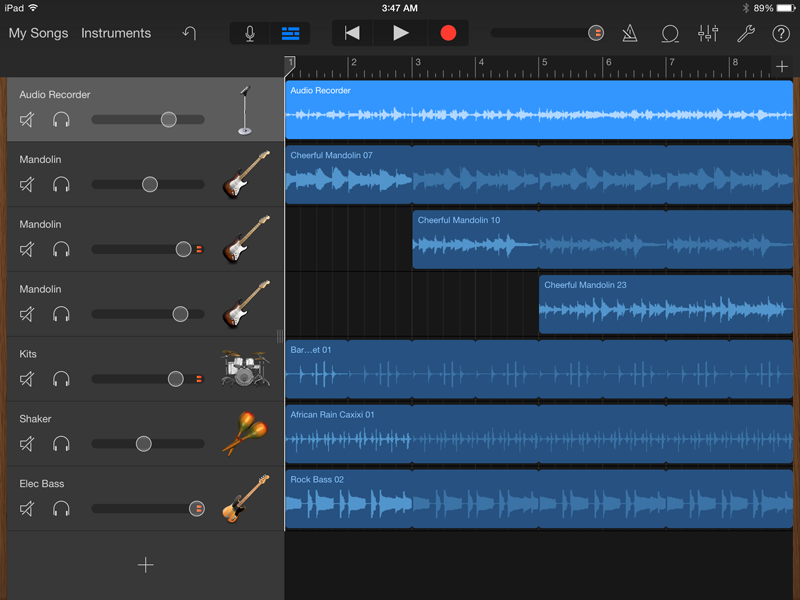Open the help question mark icon
800x600 pixels.
(x=781, y=33)
